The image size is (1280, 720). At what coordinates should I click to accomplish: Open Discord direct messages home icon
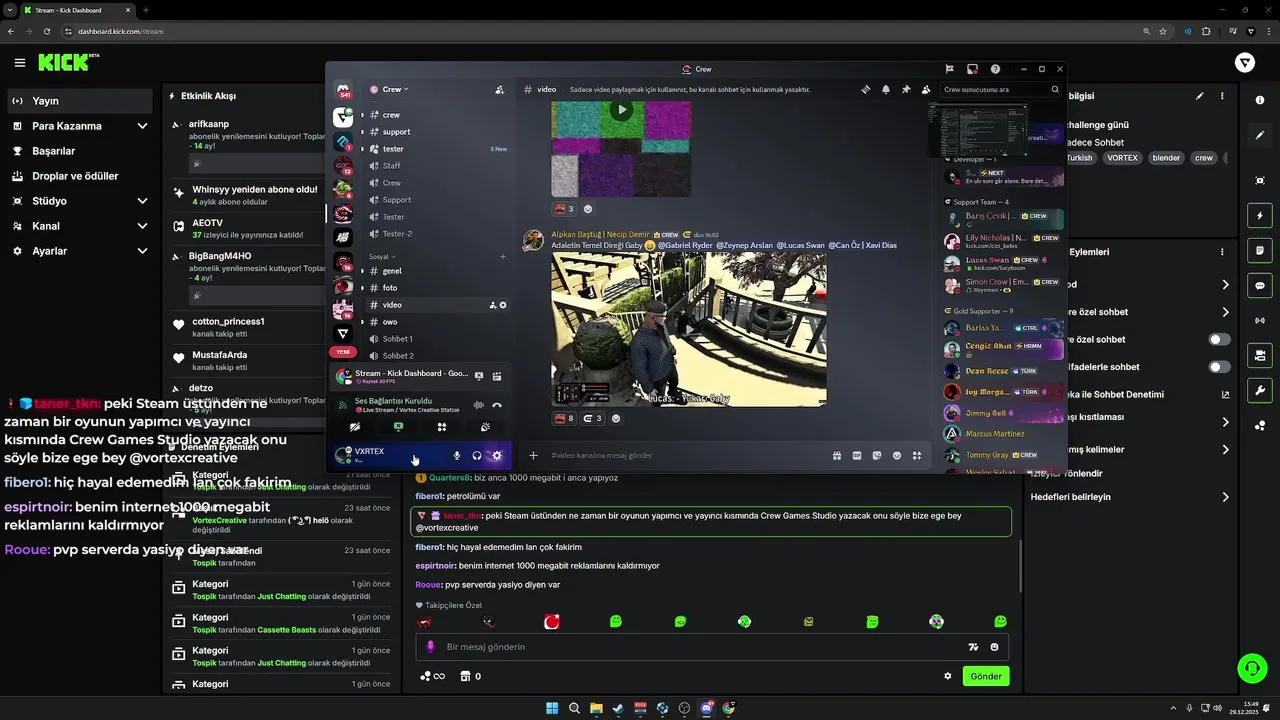point(343,91)
